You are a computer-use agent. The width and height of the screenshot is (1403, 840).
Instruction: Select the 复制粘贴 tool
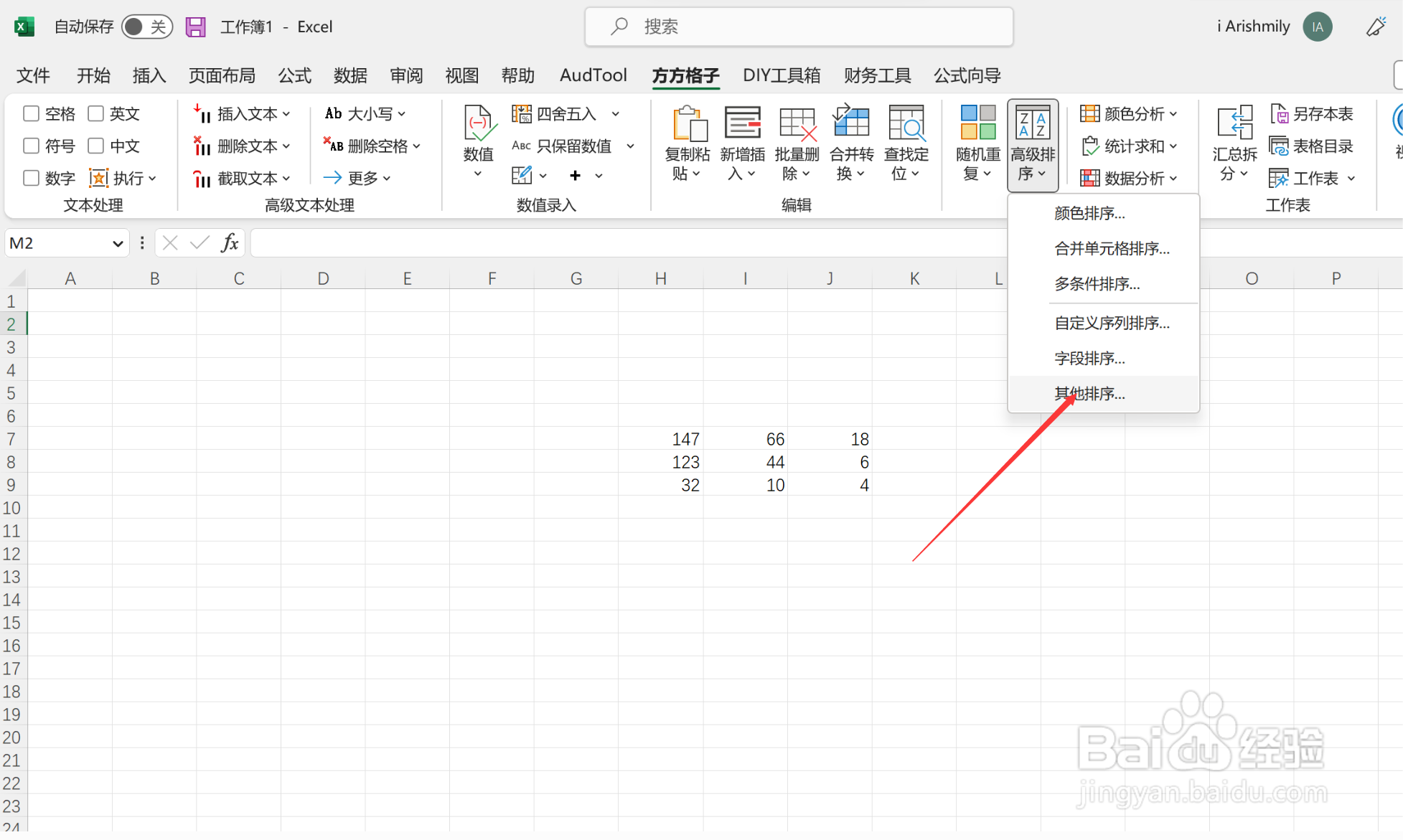point(686,143)
